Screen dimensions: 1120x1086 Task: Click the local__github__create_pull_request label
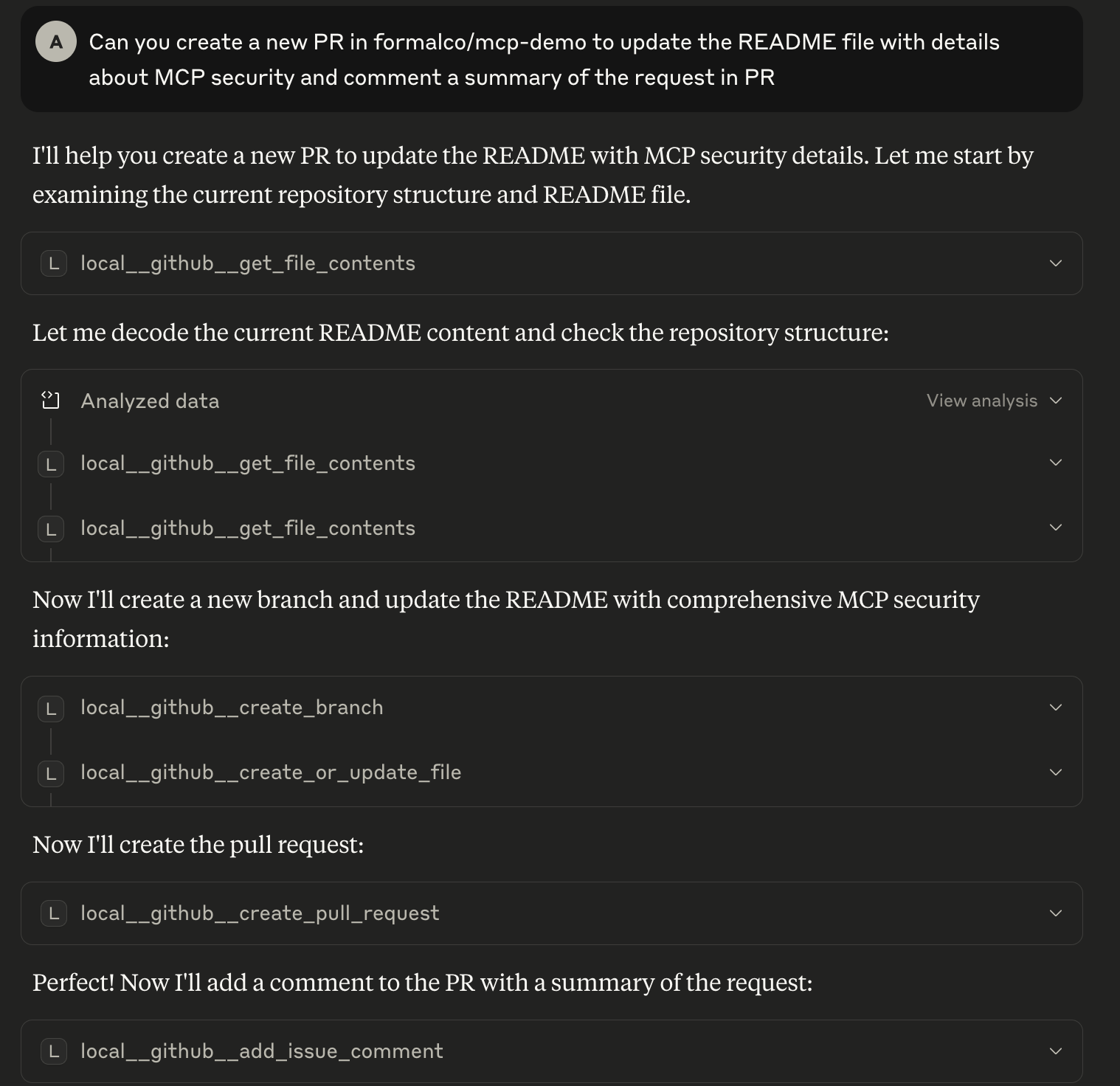pyautogui.click(x=259, y=913)
